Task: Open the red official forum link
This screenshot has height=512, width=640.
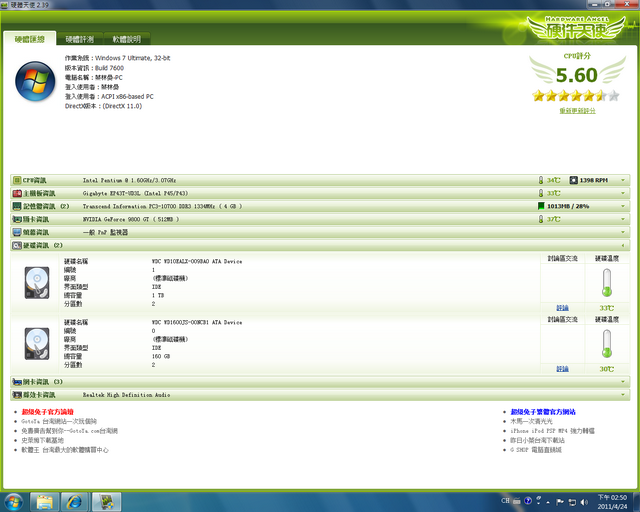Action: [48, 412]
